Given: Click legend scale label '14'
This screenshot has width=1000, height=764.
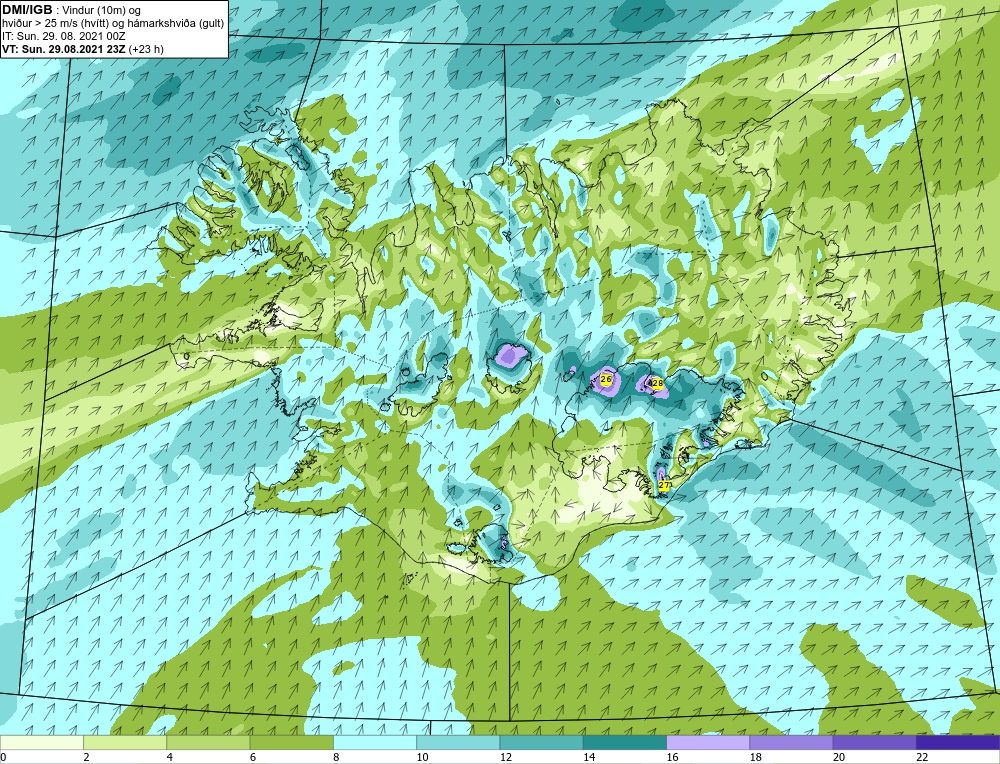Looking at the screenshot, I should click(589, 757).
